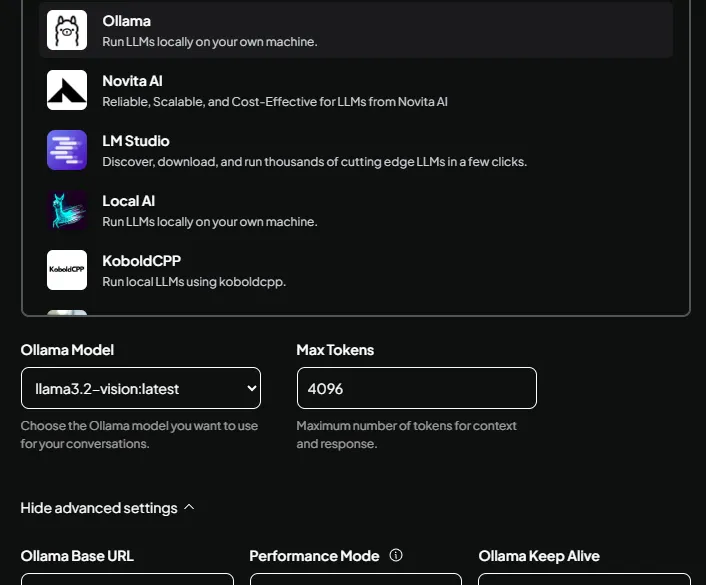Click 'Maximum number of tokens' help text
Viewport: 706px width, 585px height.
coord(407,435)
